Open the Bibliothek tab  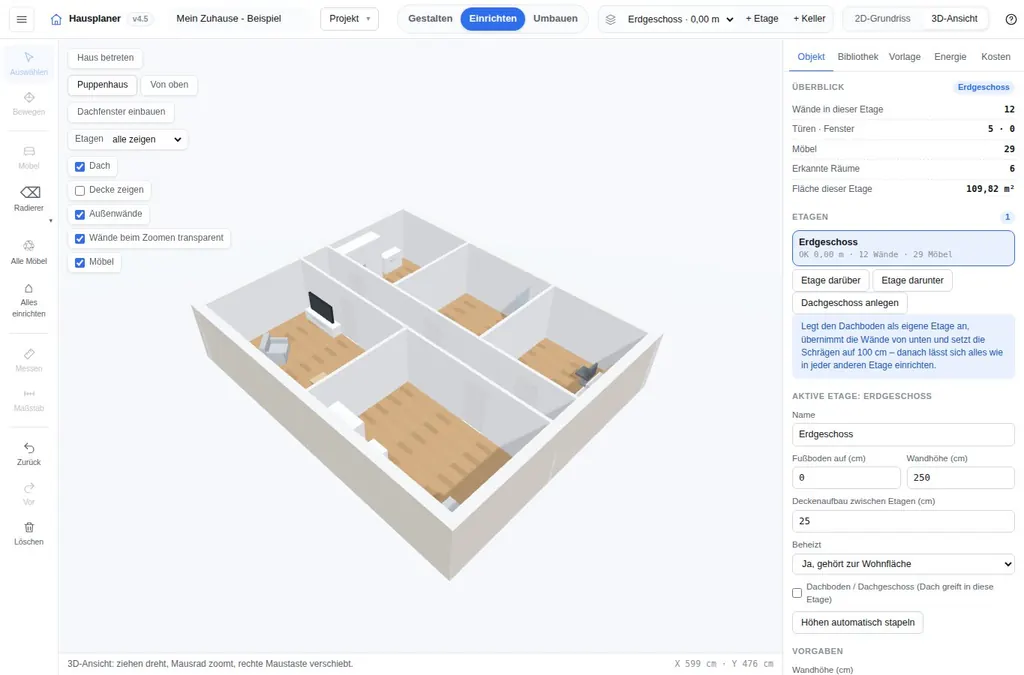click(857, 57)
